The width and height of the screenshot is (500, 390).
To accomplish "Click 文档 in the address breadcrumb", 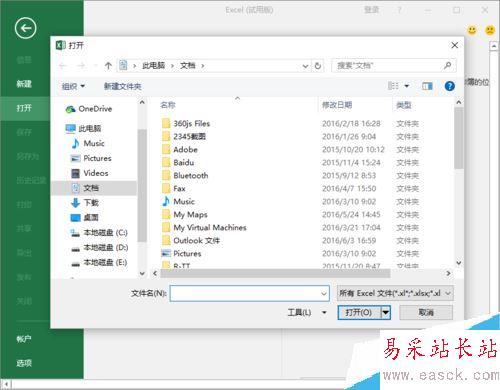I will [187, 66].
